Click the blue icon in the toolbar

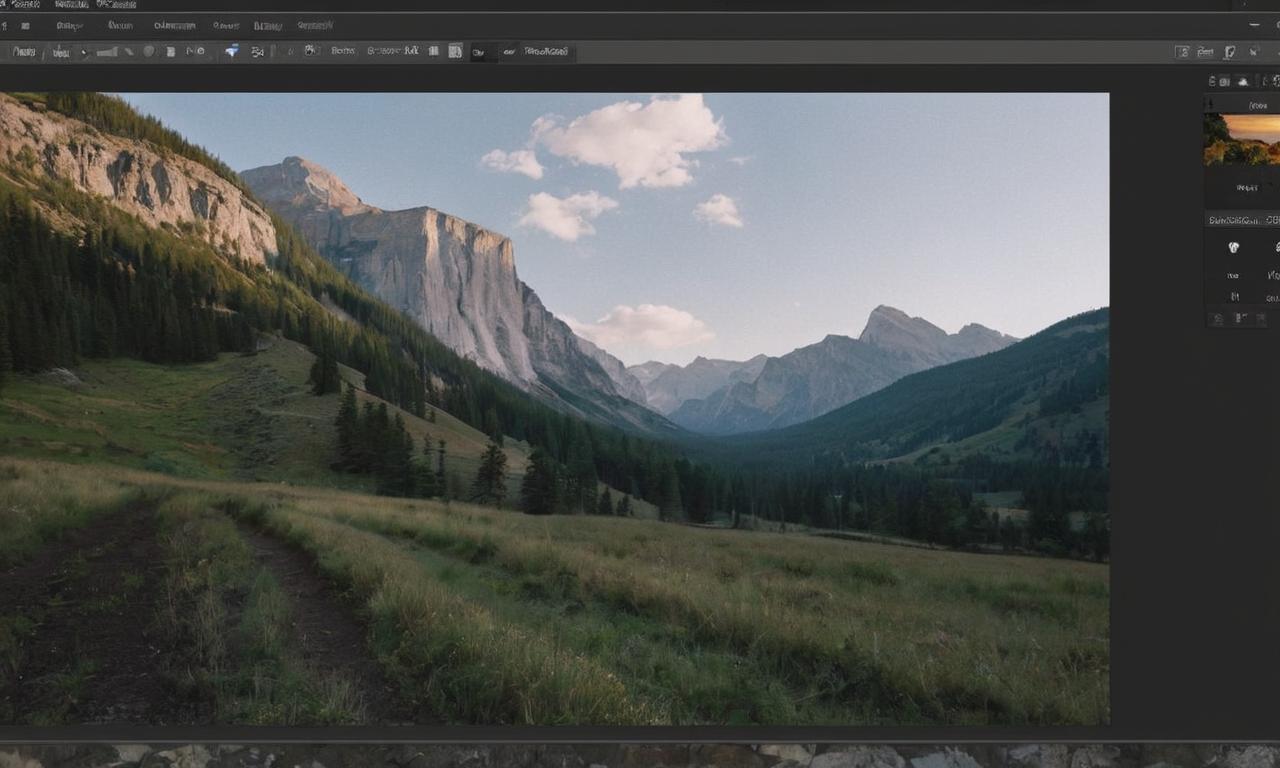231,51
